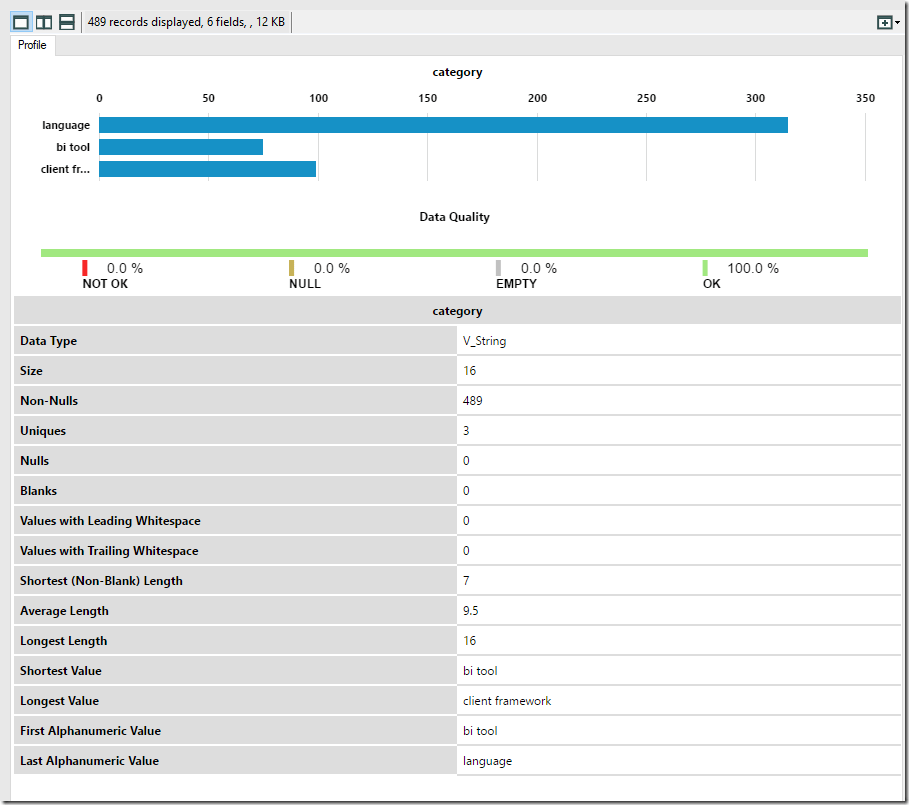
Task: Click the green OK legend swatch
Action: coord(705,268)
